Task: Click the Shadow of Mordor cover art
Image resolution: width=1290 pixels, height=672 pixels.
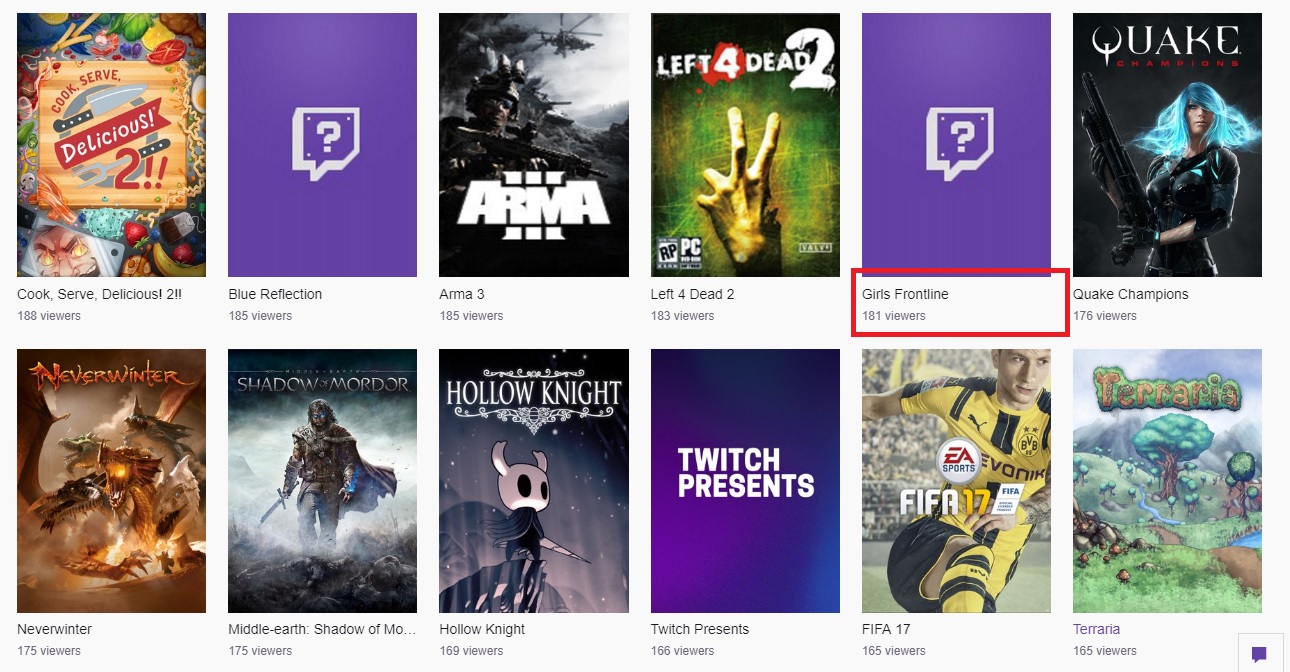Action: (322, 480)
